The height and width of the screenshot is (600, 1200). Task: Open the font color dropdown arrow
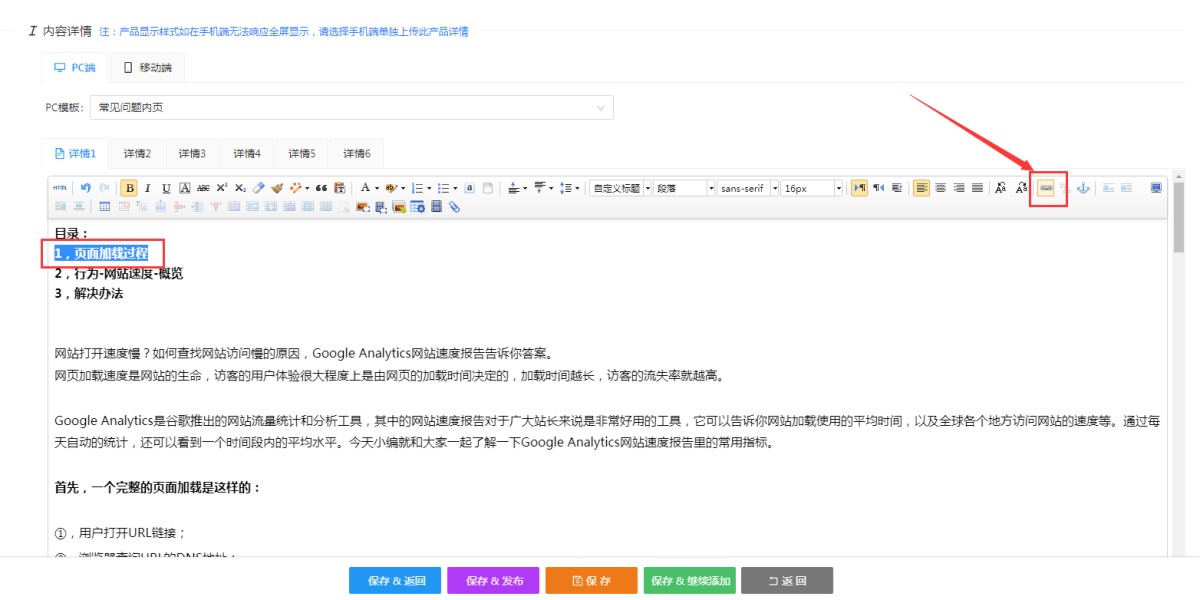(x=377, y=188)
